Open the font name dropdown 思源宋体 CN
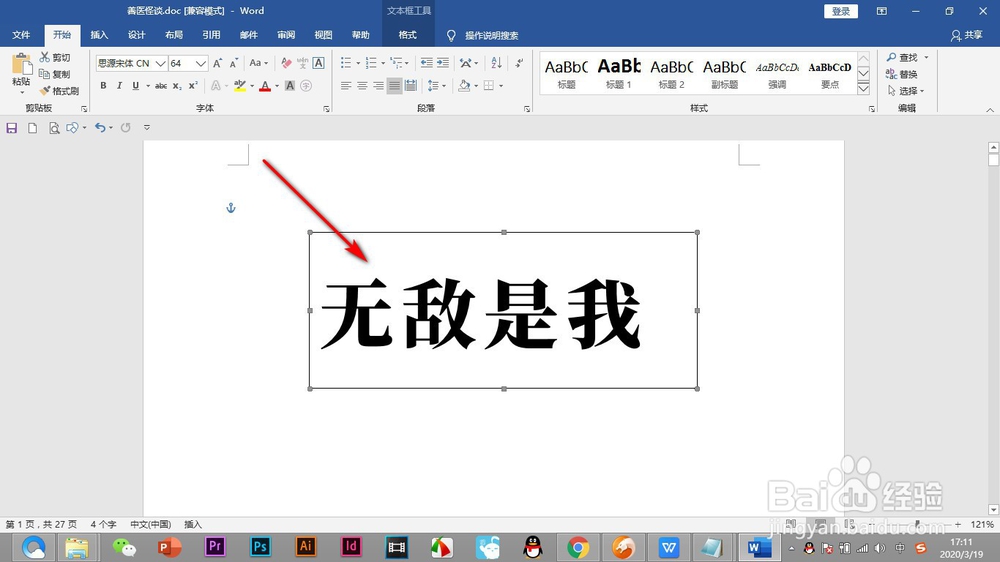This screenshot has height=562, width=1000. click(161, 63)
